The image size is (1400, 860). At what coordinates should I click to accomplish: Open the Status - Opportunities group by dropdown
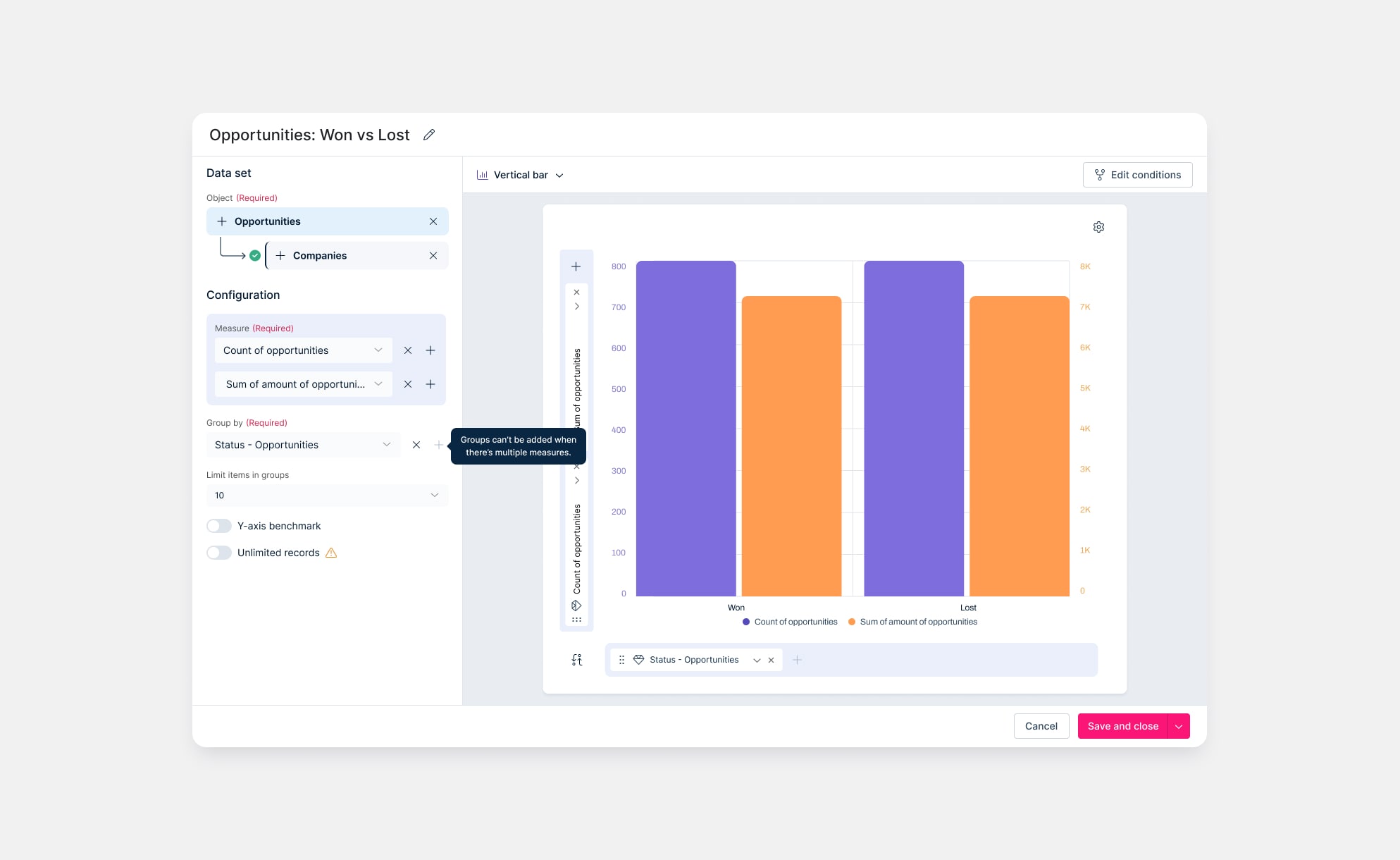303,445
